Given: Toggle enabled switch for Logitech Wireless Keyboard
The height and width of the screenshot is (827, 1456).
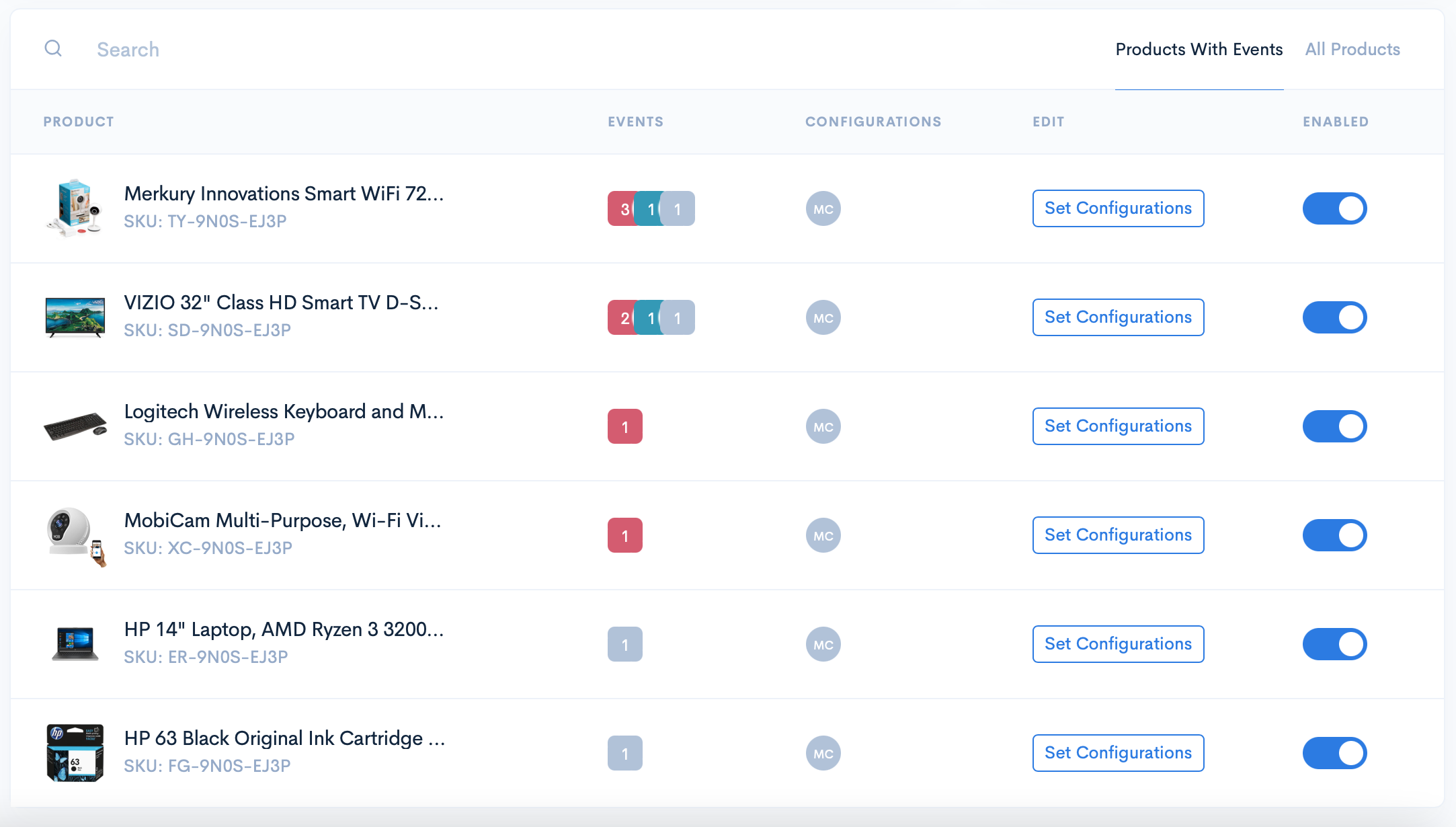Looking at the screenshot, I should [x=1334, y=426].
